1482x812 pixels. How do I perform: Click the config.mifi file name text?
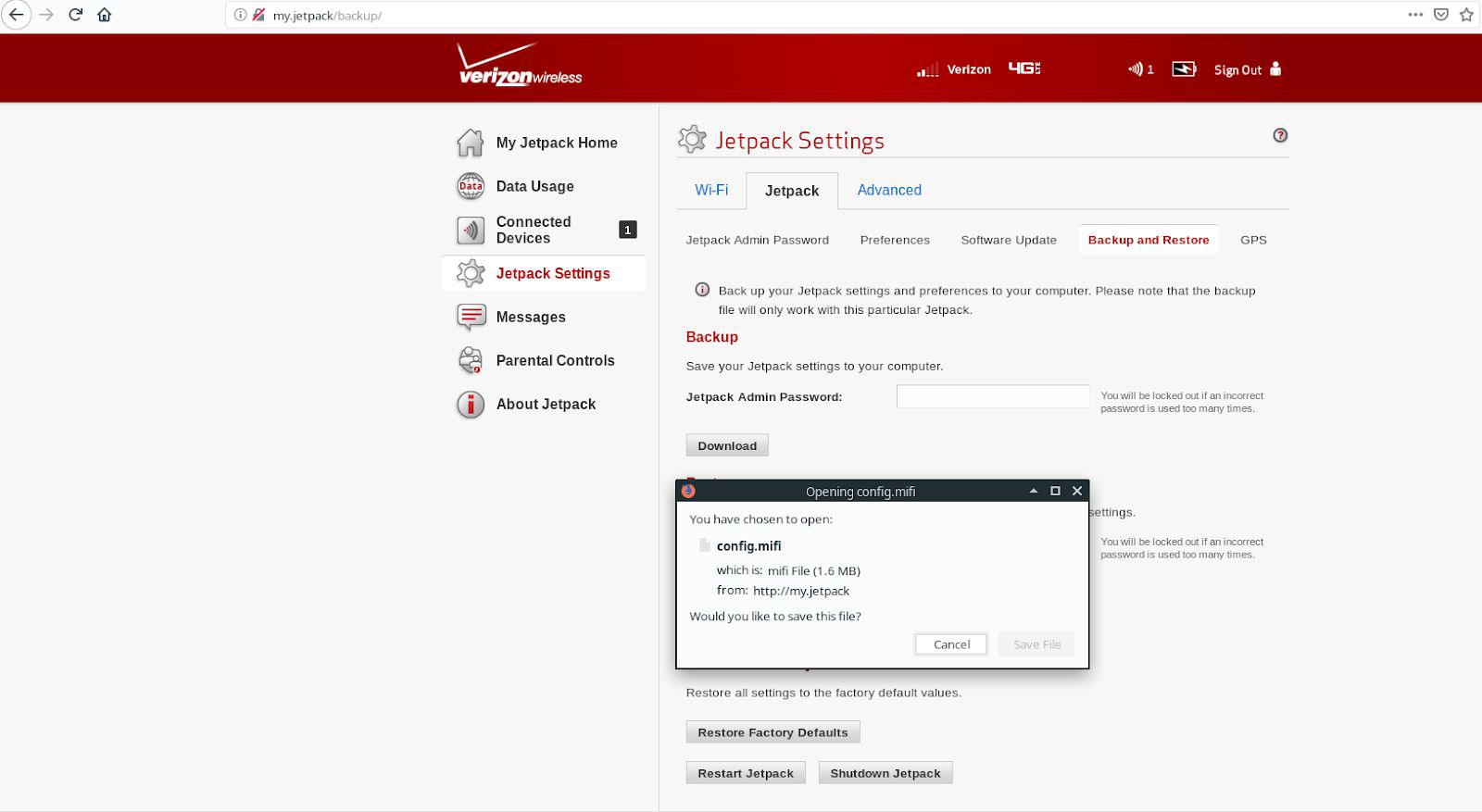click(x=748, y=546)
